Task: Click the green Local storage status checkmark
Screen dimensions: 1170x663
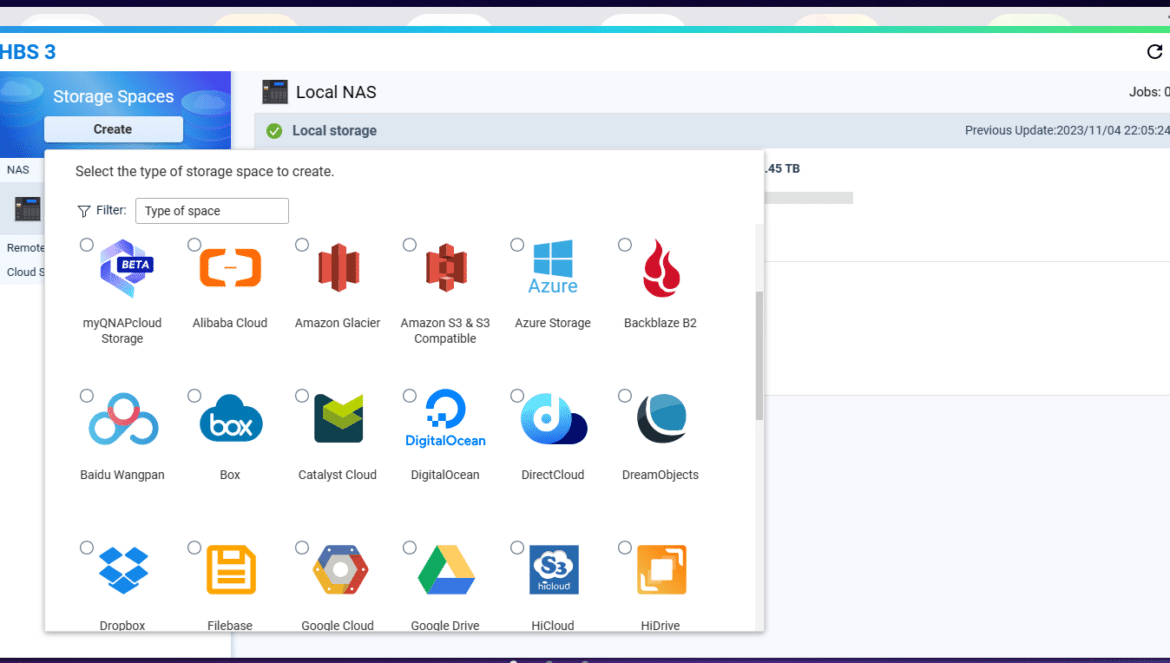Action: click(x=275, y=131)
